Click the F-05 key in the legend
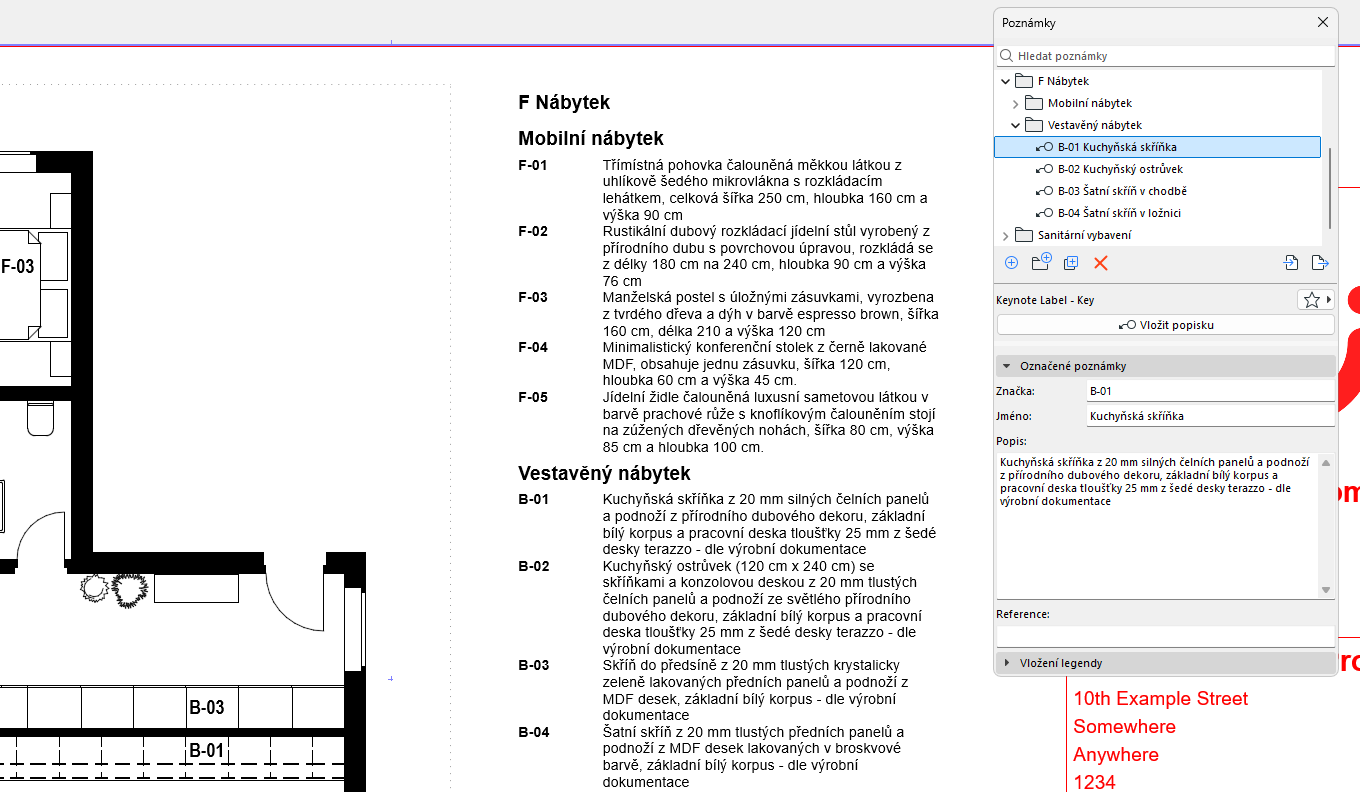Viewport: 1360px width, 792px height. 533,397
